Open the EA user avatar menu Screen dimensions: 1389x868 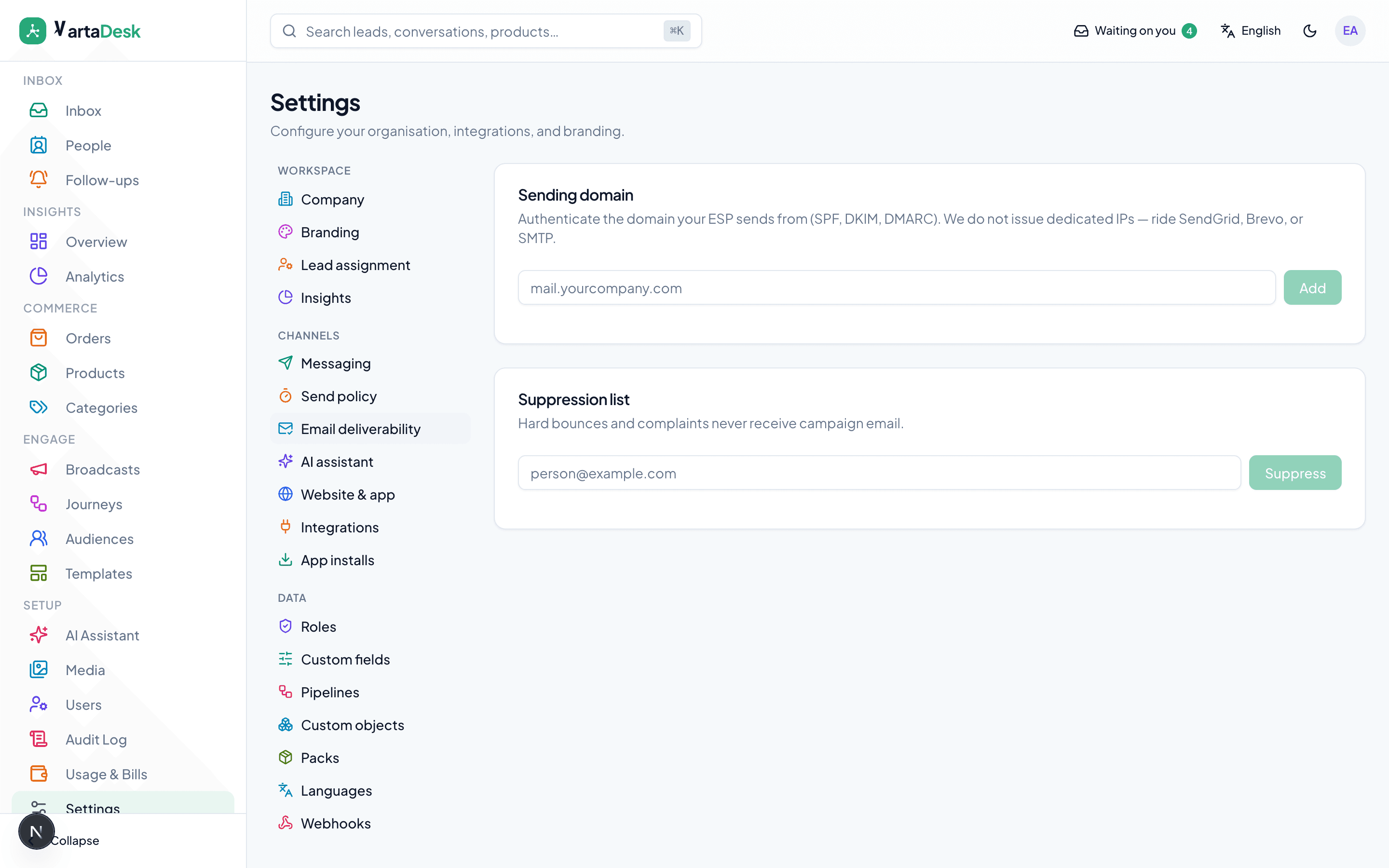coord(1350,31)
